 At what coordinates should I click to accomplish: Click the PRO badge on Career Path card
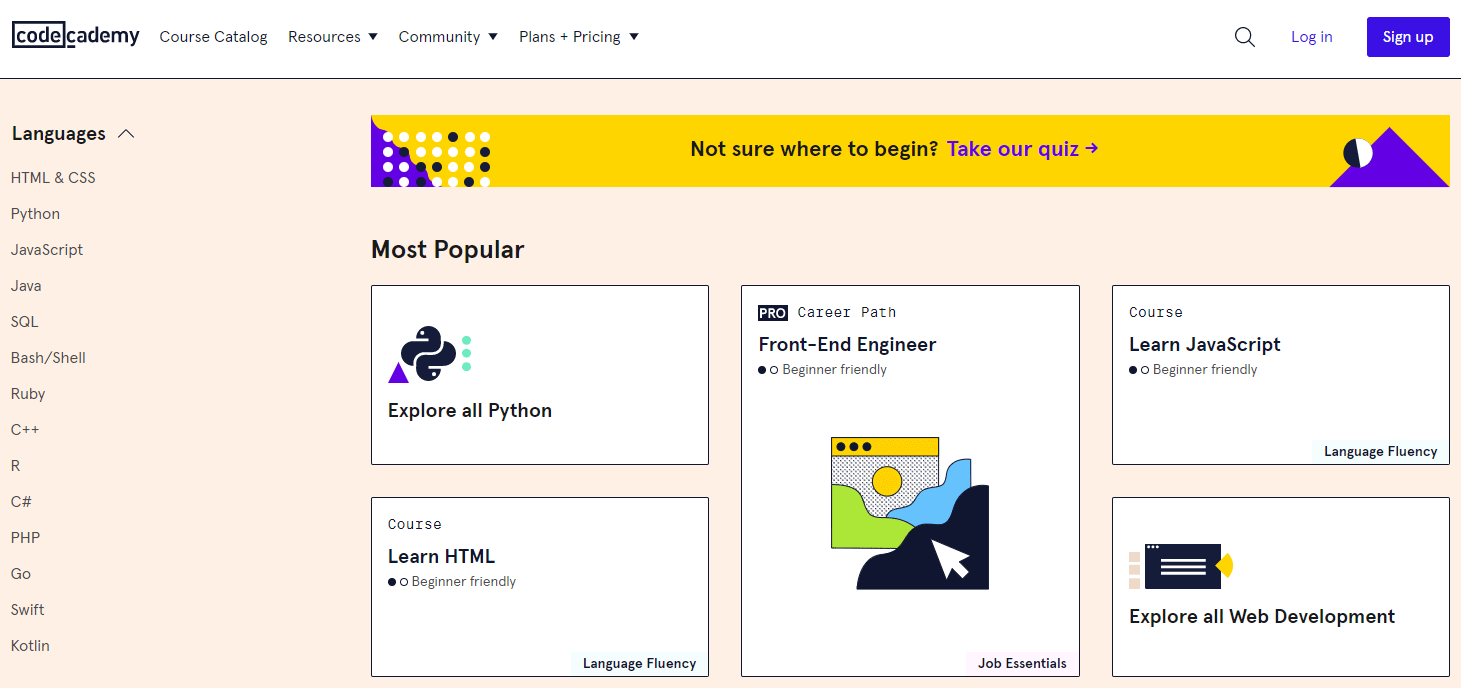click(773, 313)
